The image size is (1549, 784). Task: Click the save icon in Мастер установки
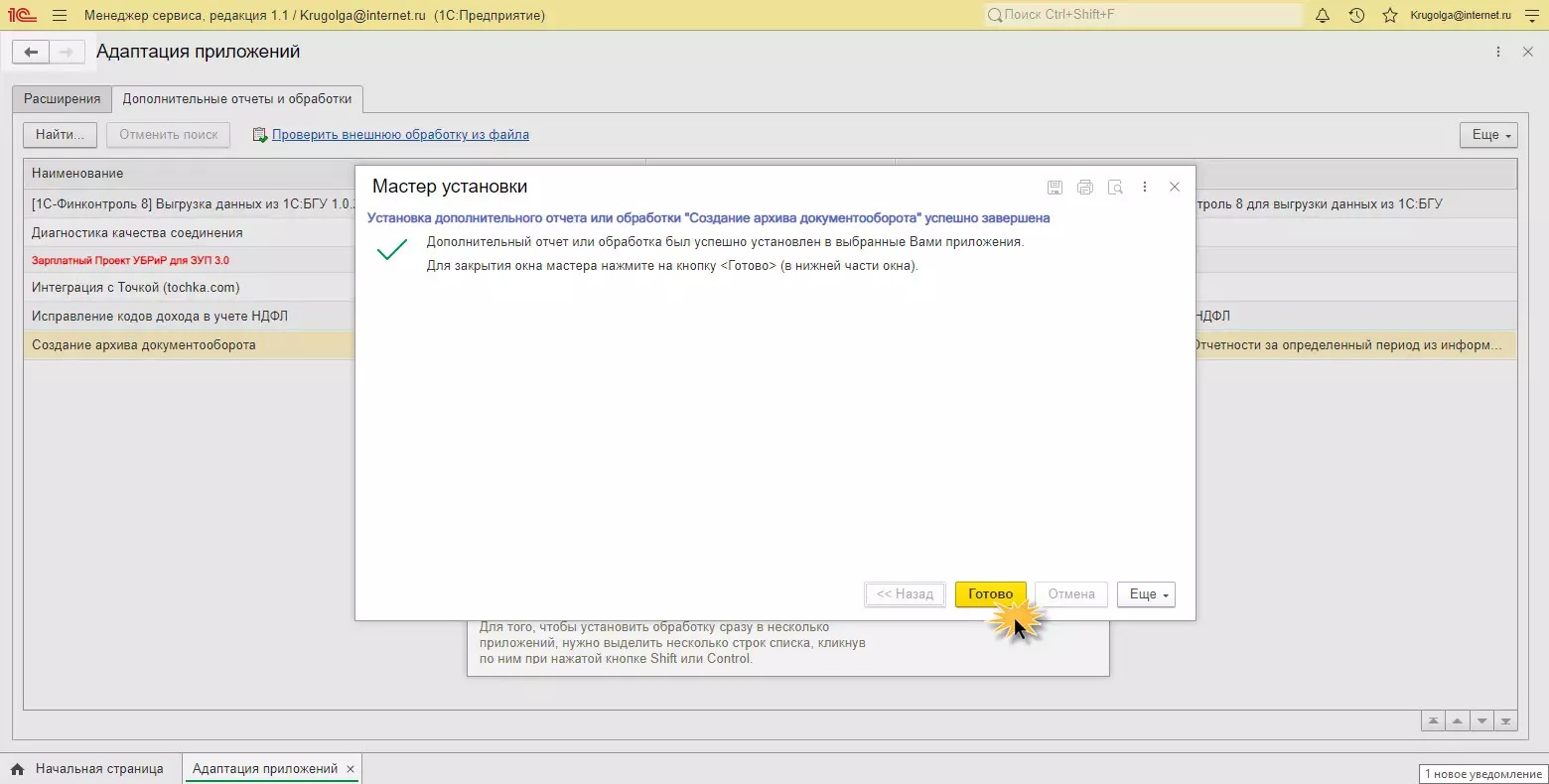pyautogui.click(x=1055, y=187)
